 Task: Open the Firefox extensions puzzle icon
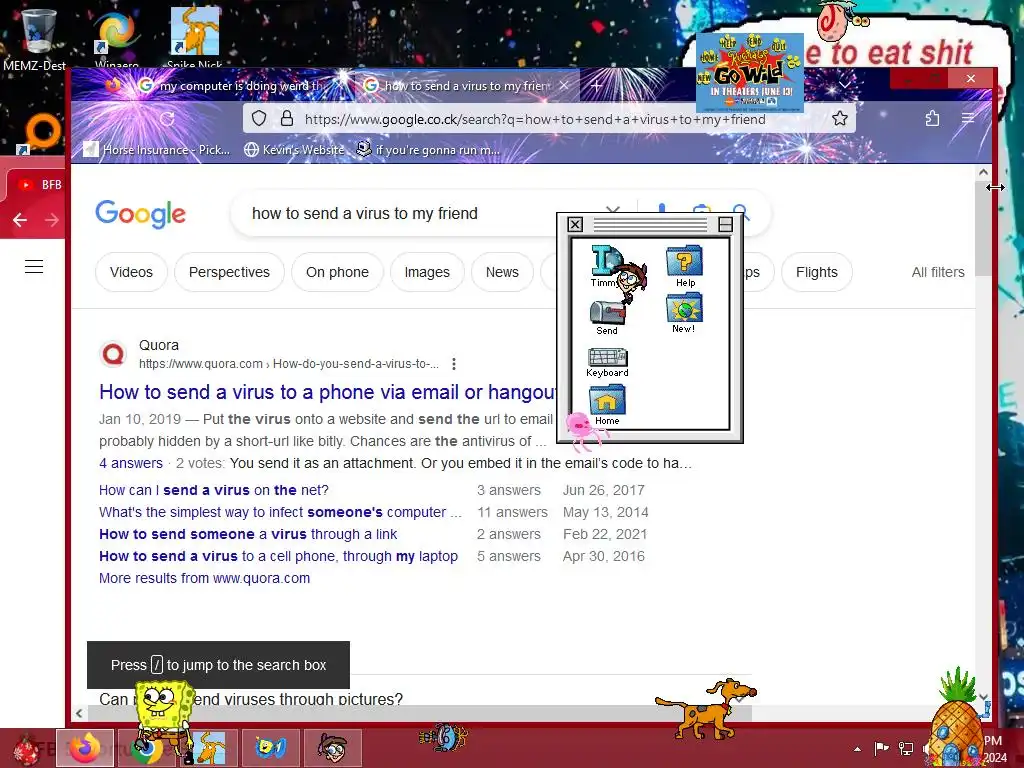click(933, 118)
